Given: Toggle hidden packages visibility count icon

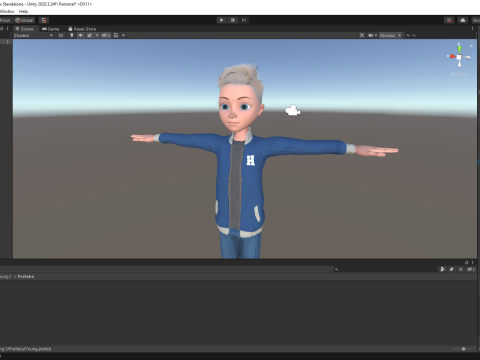Looking at the screenshot, I should [471, 269].
